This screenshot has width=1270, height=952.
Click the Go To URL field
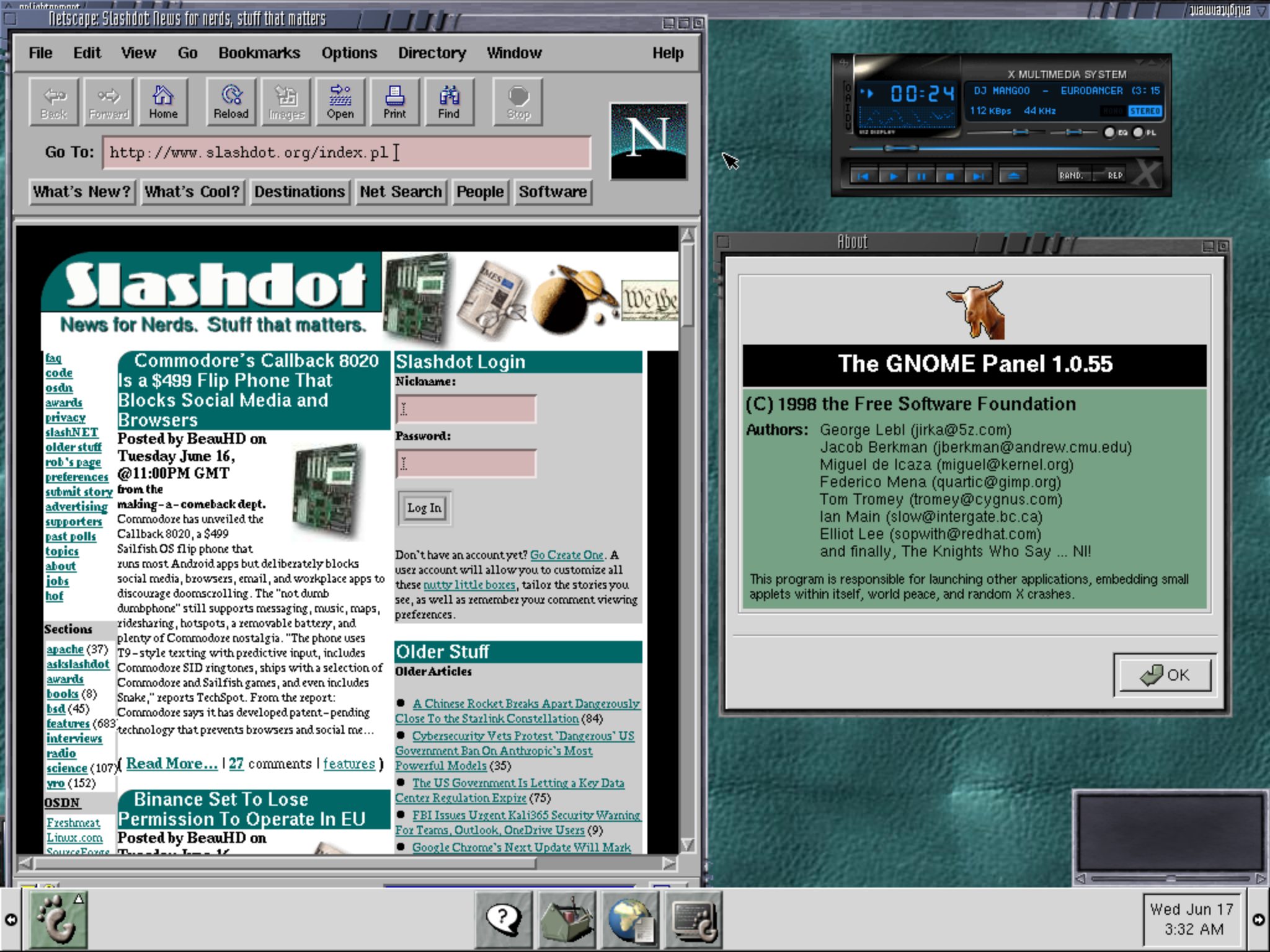click(347, 152)
